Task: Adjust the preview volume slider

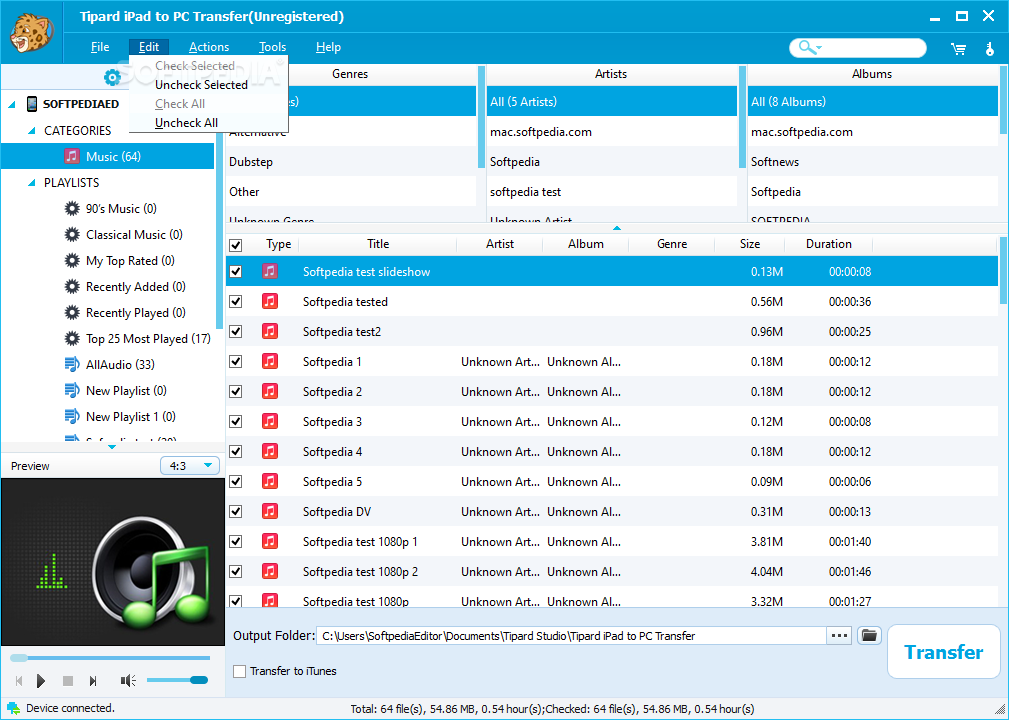Action: [177, 680]
